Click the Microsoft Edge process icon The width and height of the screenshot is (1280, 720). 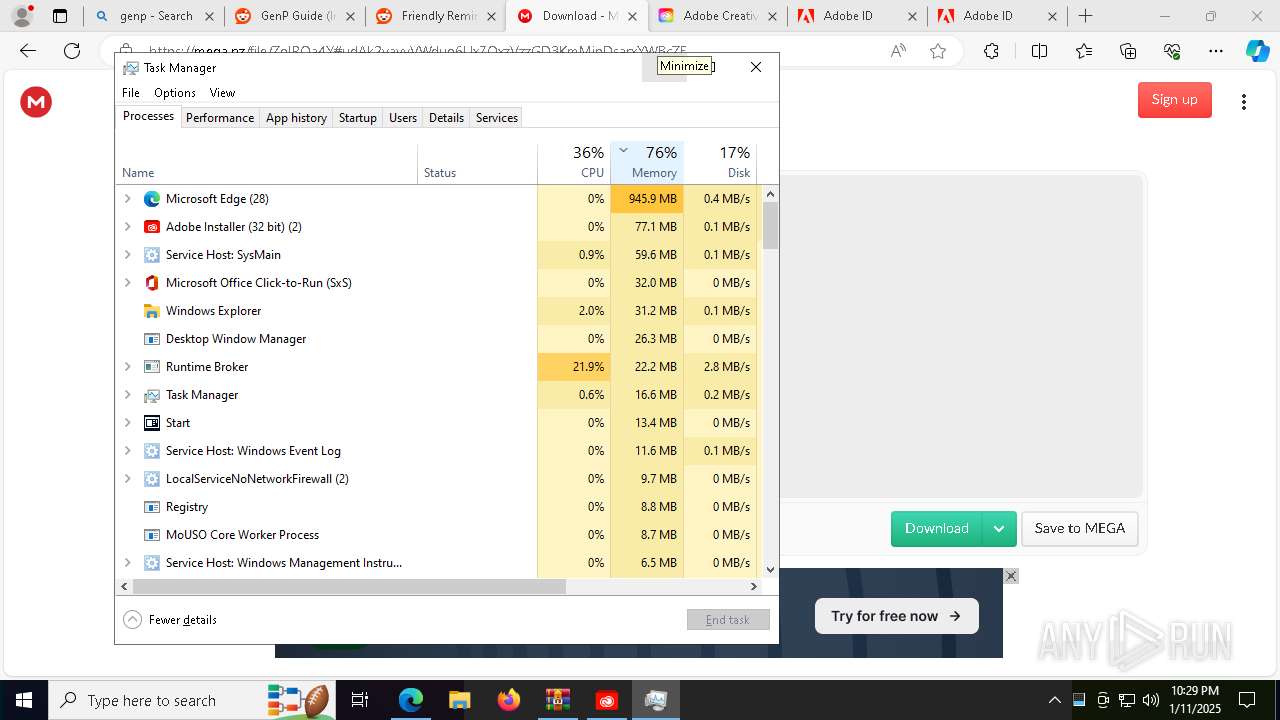coord(152,199)
